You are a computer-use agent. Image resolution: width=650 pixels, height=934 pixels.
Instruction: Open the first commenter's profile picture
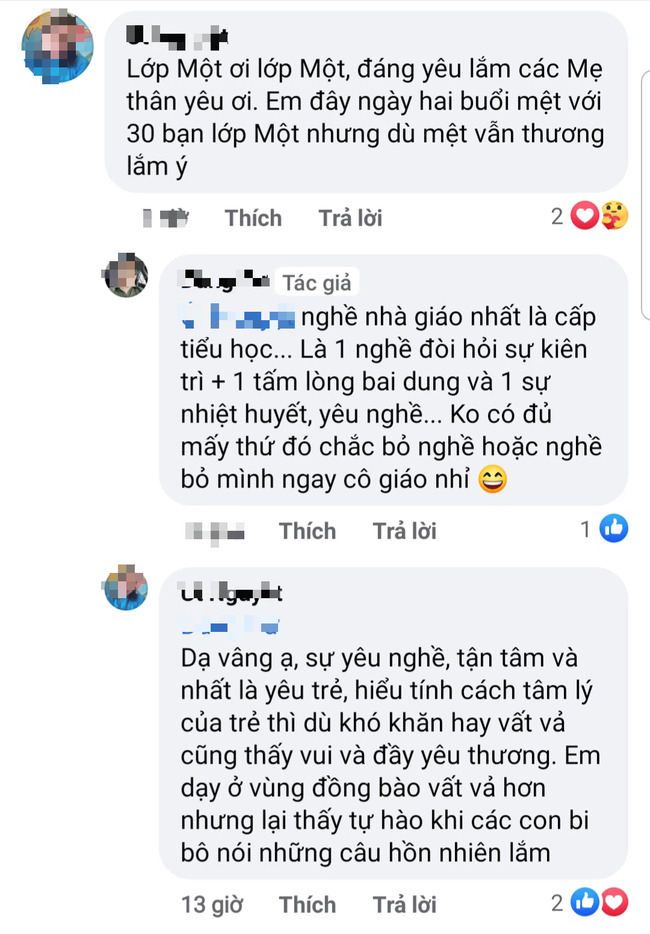(57, 46)
